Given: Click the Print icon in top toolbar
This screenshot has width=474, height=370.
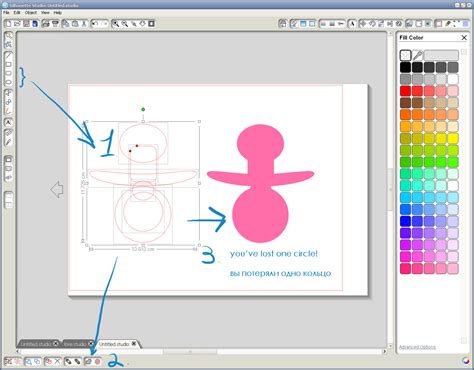Looking at the screenshot, I should tap(46, 24).
